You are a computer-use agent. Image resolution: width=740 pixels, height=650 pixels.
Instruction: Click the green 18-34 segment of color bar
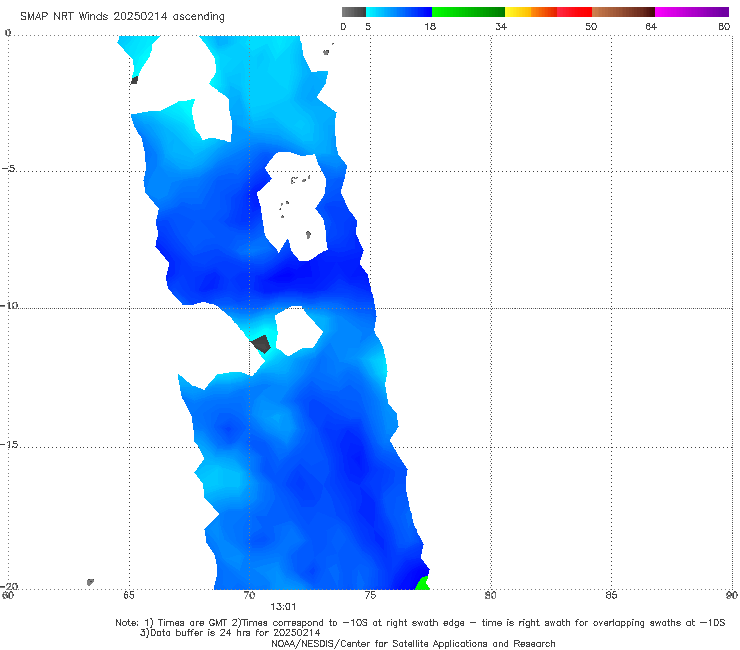pyautogui.click(x=468, y=12)
